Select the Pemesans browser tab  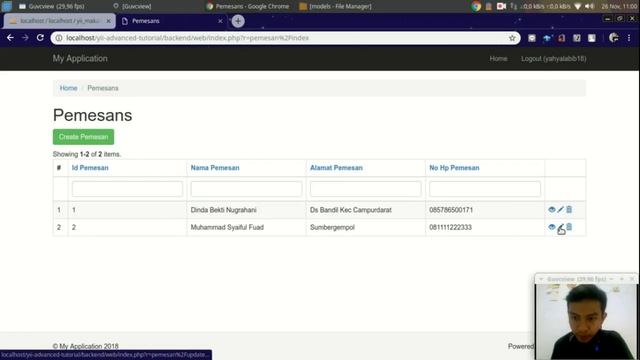[x=171, y=21]
